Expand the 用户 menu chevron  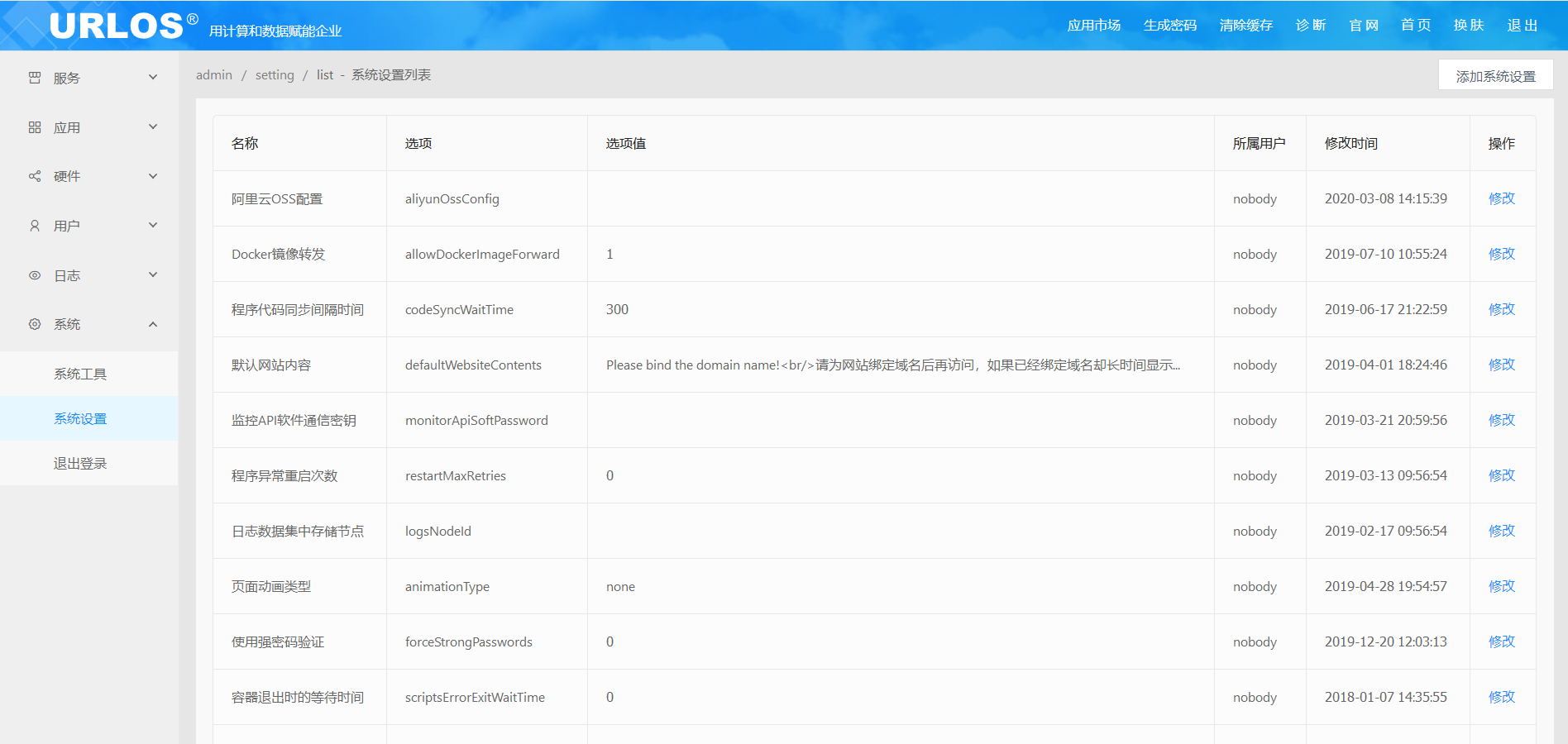[153, 225]
